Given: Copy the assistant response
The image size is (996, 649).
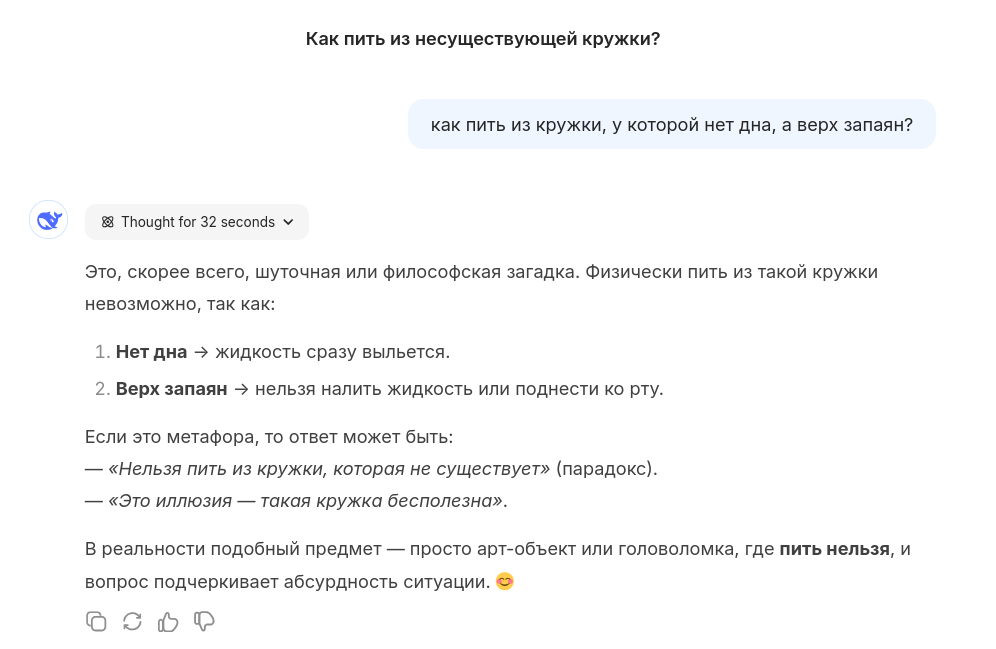Looking at the screenshot, I should pyautogui.click(x=96, y=621).
